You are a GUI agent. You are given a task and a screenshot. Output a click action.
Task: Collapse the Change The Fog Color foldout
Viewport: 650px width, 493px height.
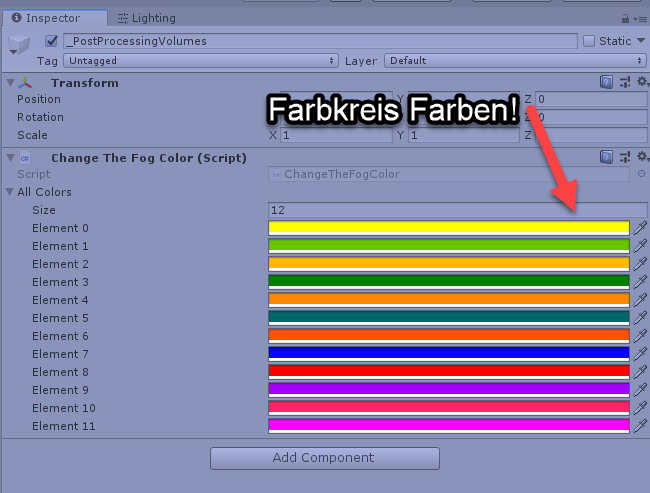11,158
